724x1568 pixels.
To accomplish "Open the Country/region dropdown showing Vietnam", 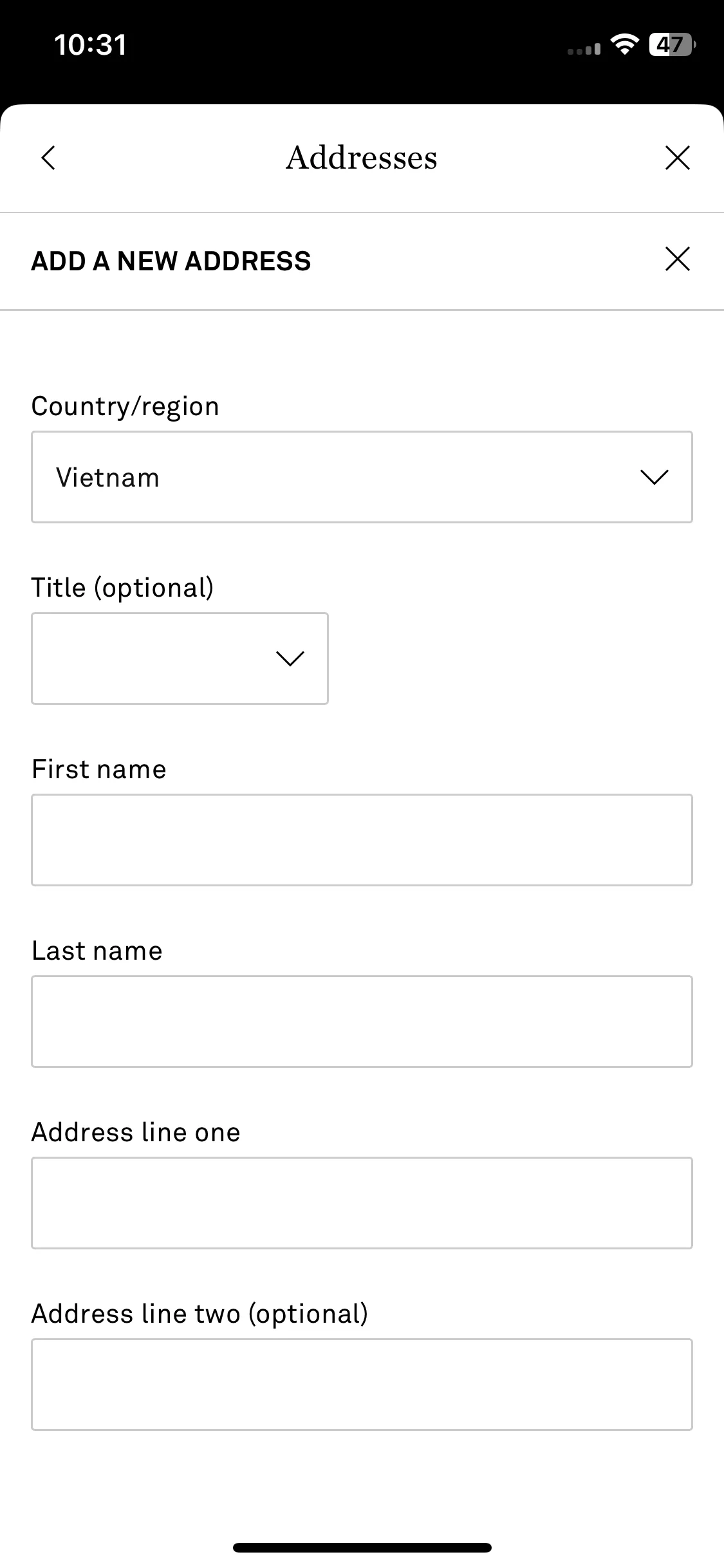I will (362, 477).
